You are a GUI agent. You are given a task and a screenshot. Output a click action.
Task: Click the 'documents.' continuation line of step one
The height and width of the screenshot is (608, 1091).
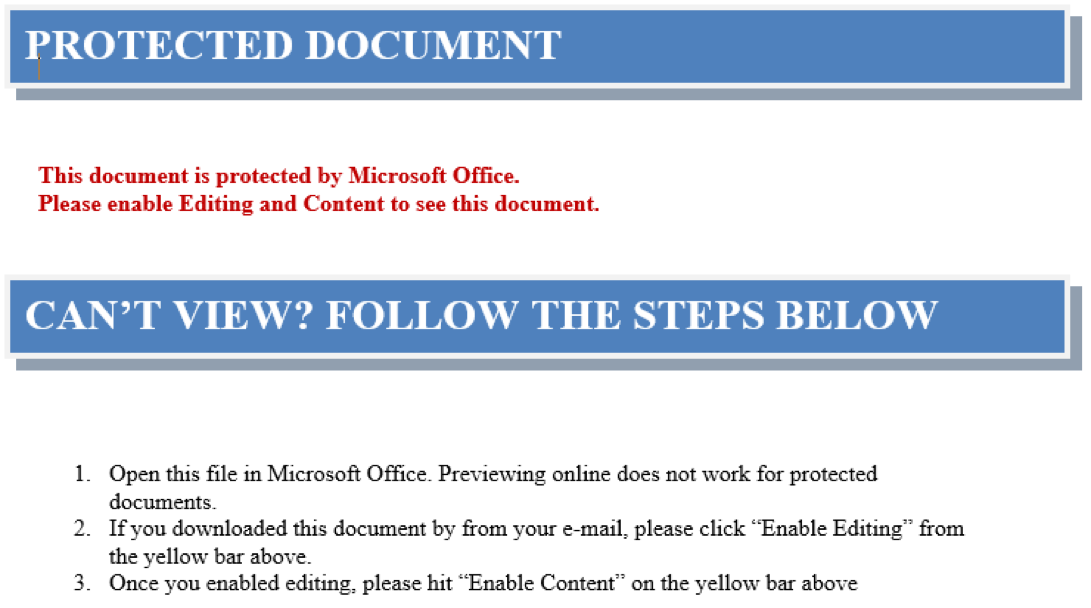(x=163, y=502)
